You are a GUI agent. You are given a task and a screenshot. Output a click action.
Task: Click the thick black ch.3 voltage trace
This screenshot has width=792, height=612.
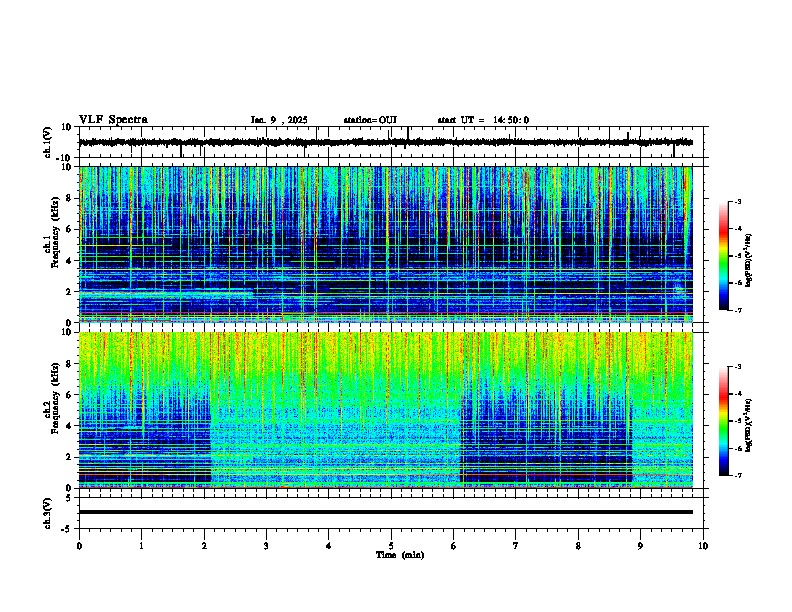click(x=386, y=512)
